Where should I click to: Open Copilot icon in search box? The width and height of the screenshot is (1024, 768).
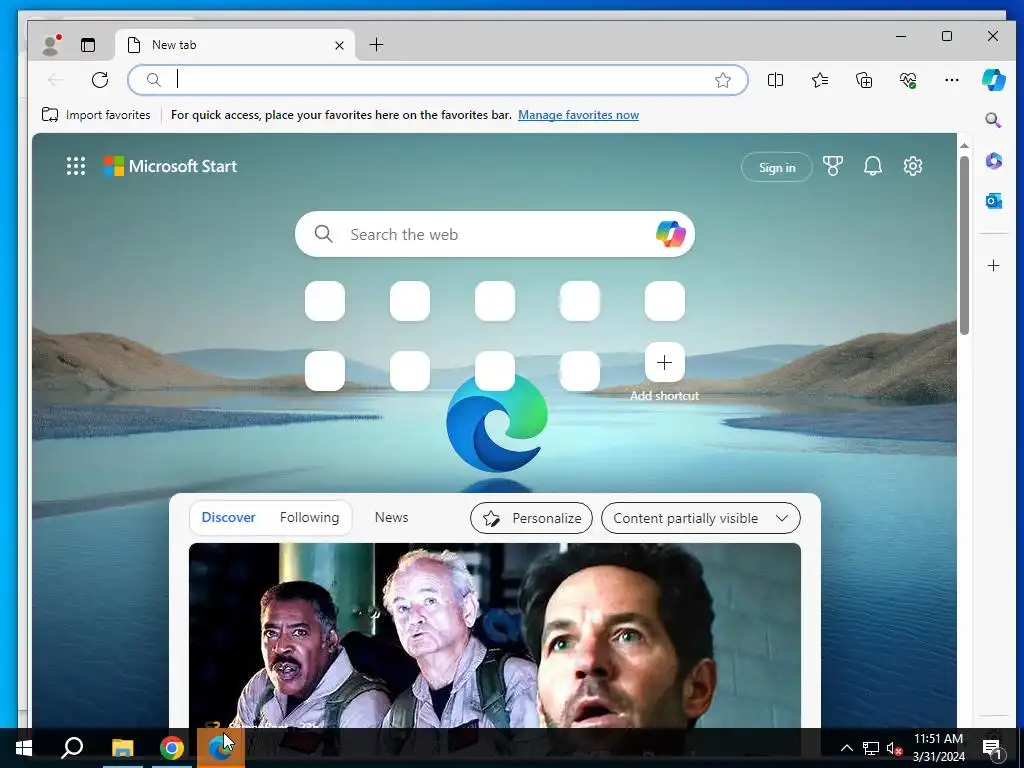[670, 234]
